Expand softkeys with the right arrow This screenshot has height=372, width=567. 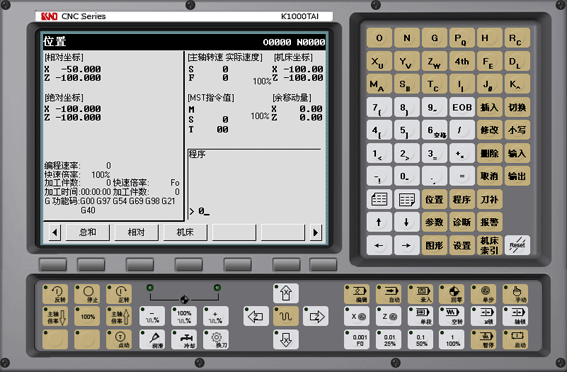pyautogui.click(x=315, y=232)
